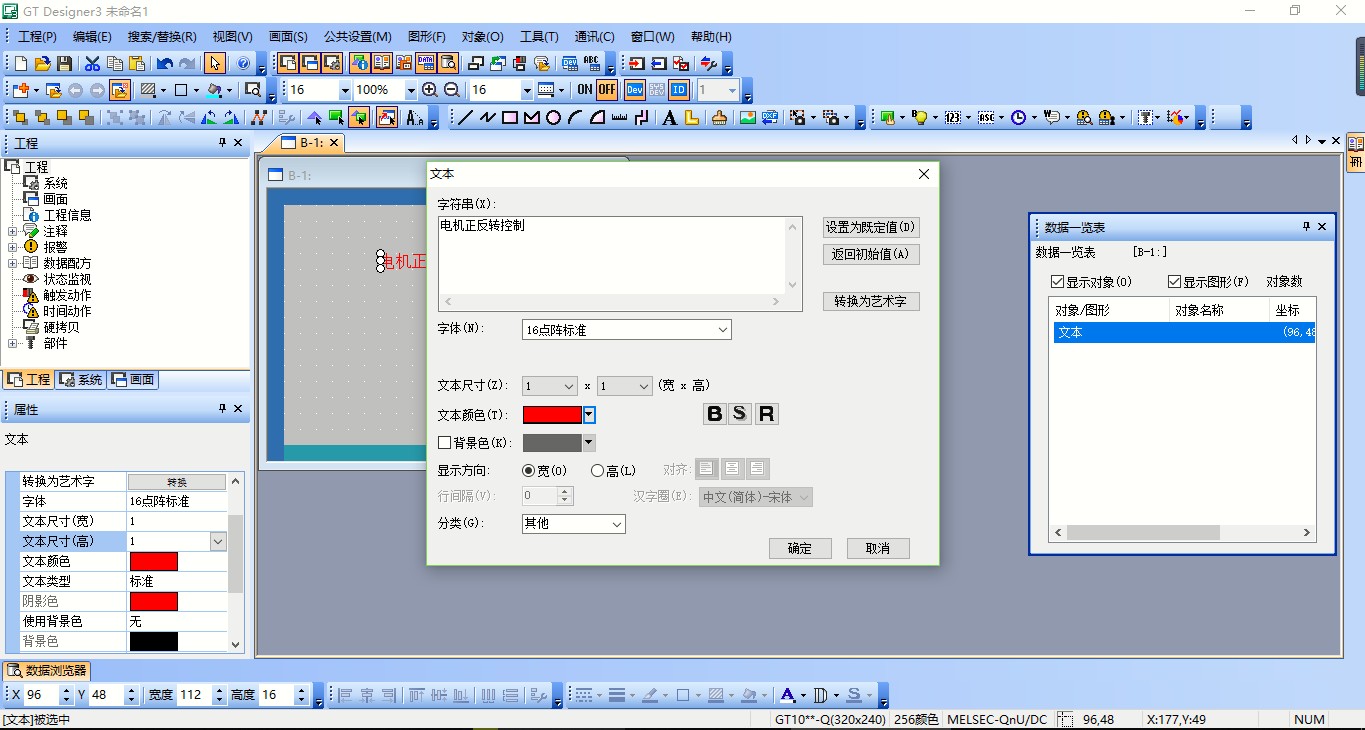Toggle the 显示对象 checkbox
Screen dimensions: 1365x730
[1058, 282]
